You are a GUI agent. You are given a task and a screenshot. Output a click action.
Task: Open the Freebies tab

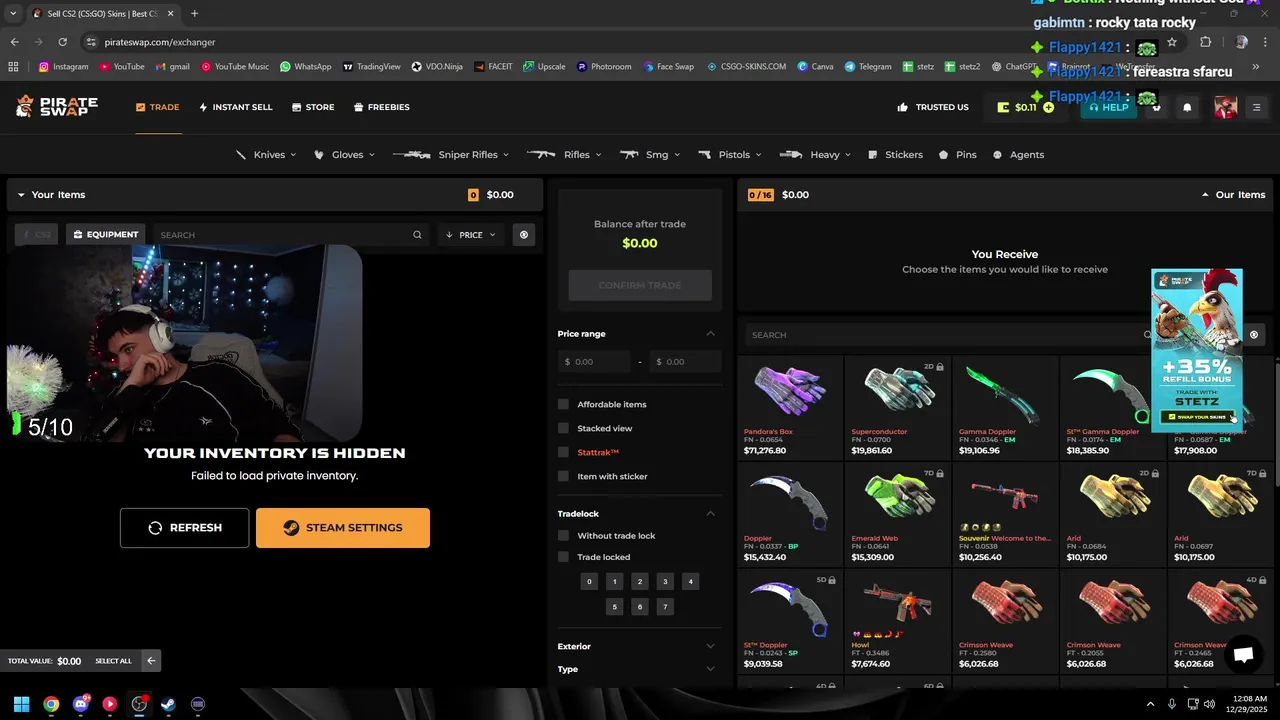(381, 107)
